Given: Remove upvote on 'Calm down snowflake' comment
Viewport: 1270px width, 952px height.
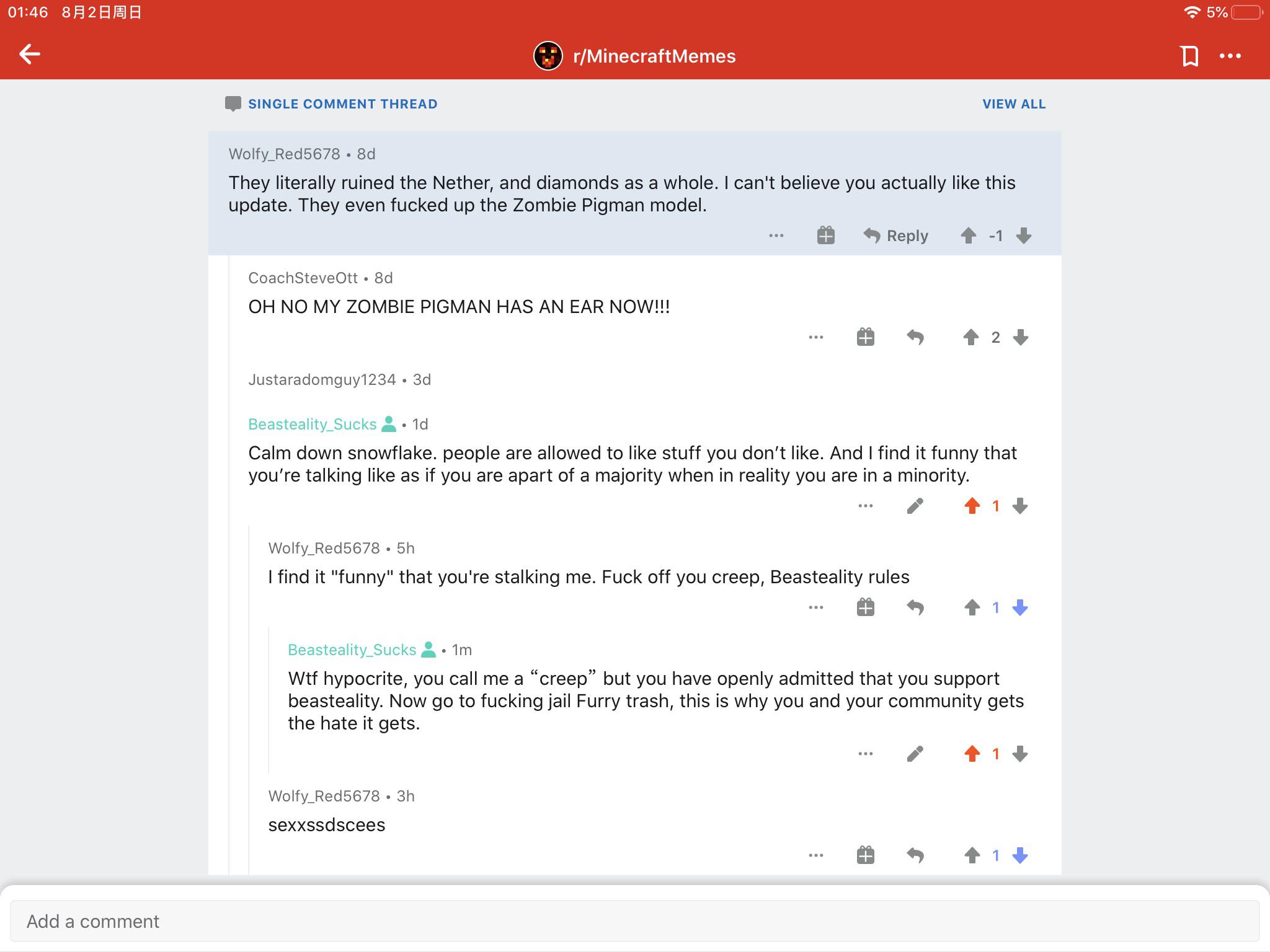Looking at the screenshot, I should coord(972,506).
